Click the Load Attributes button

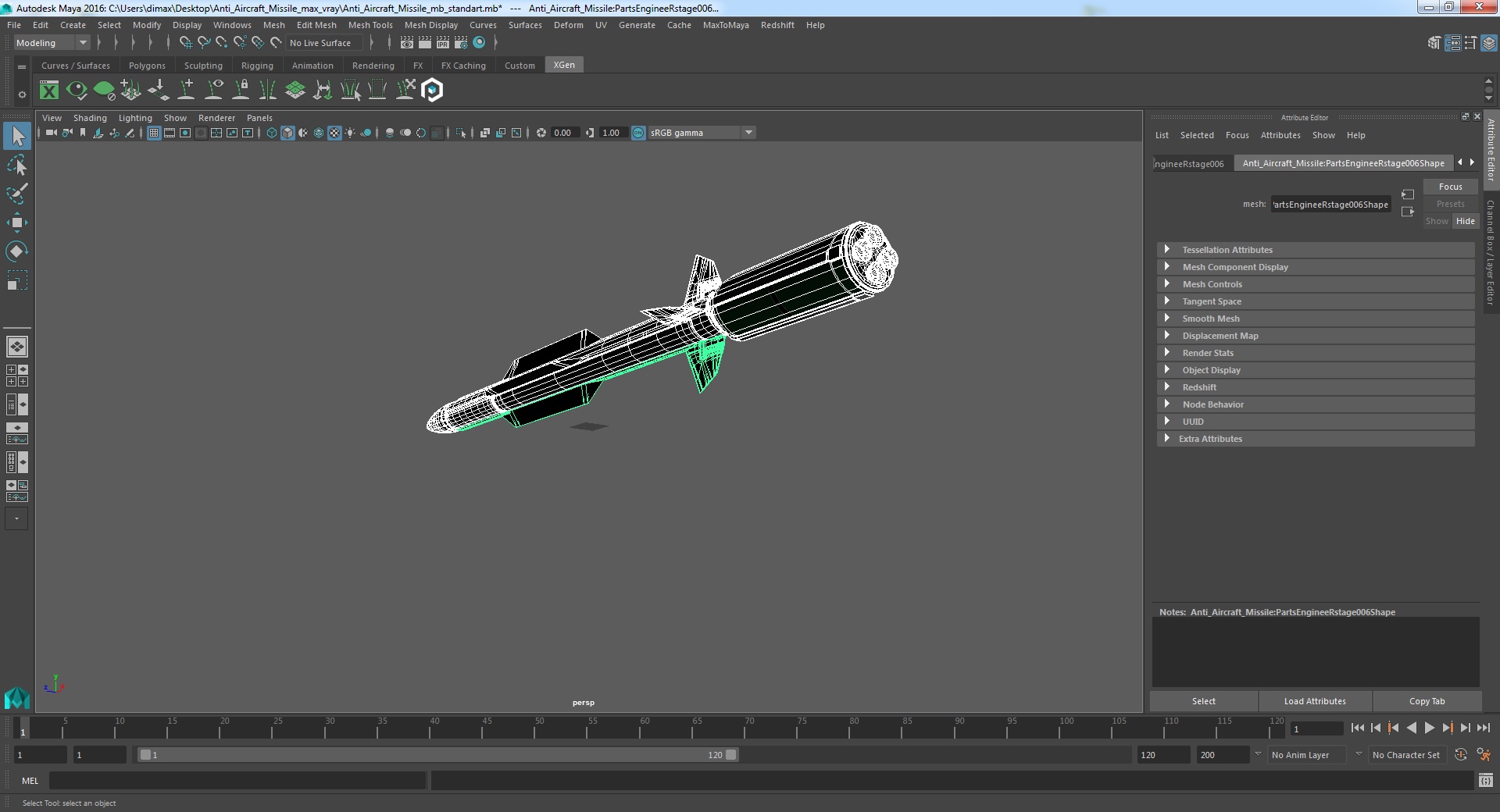[1315, 701]
